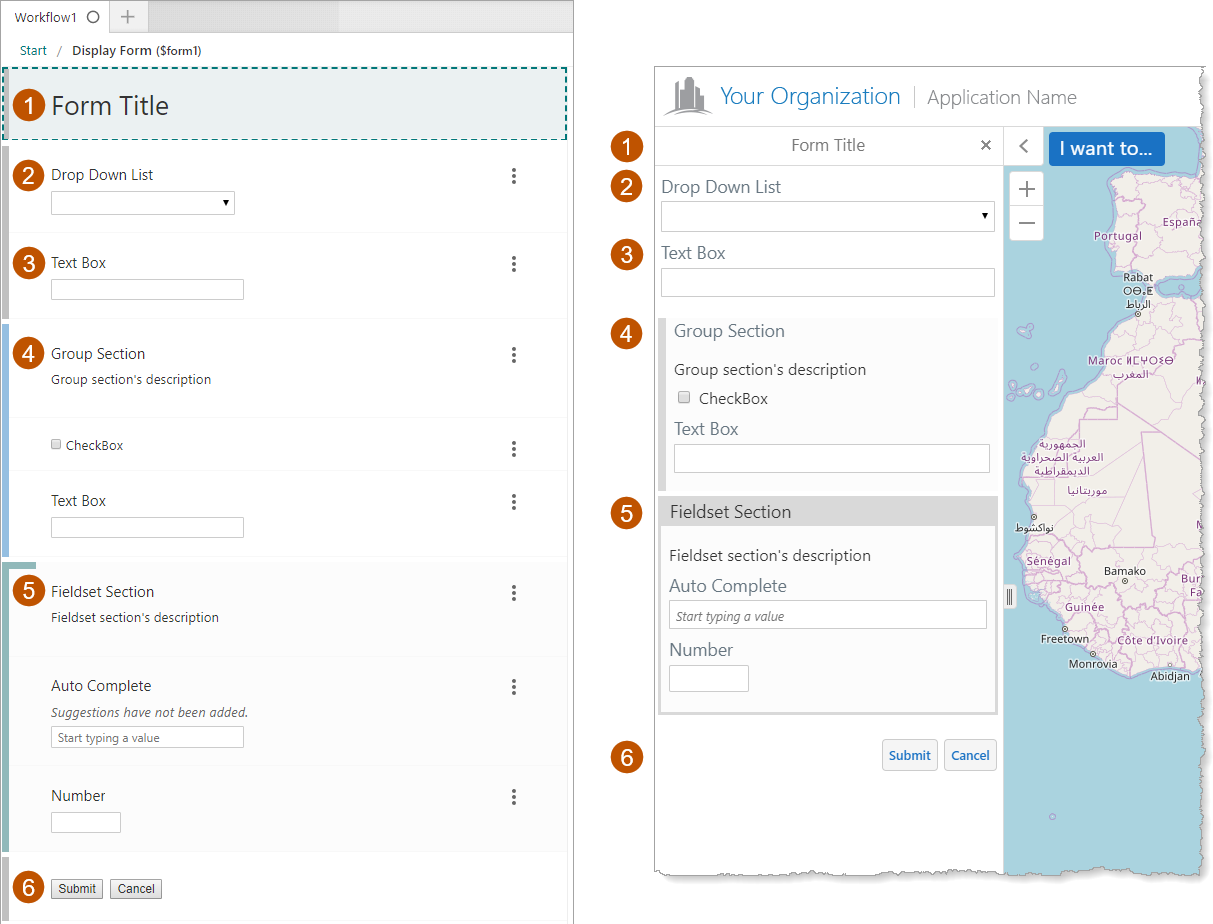Screen dimensions: 1213x924
Task: Switch to the Workflow1 tab
Action: (46, 17)
